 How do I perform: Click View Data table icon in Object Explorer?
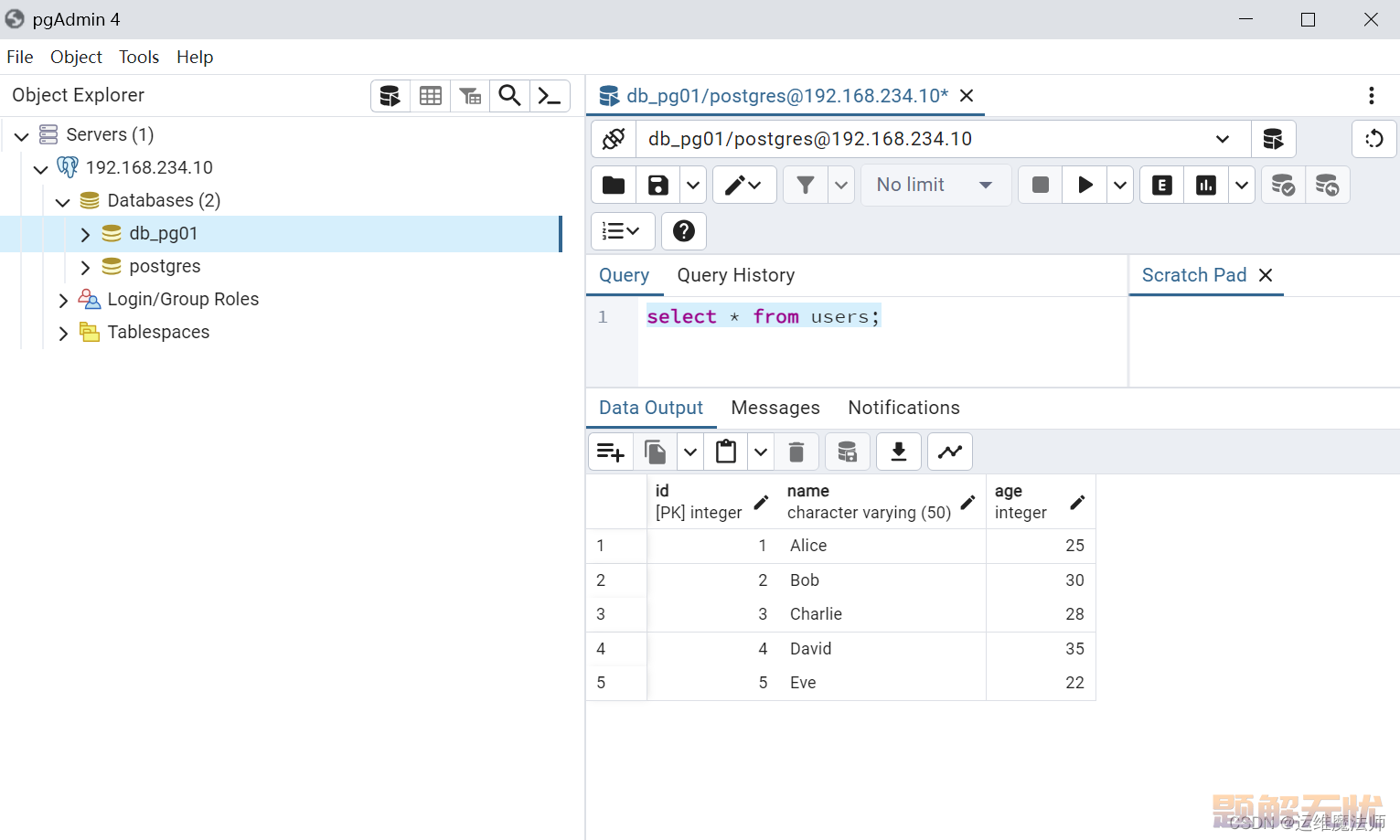(431, 96)
